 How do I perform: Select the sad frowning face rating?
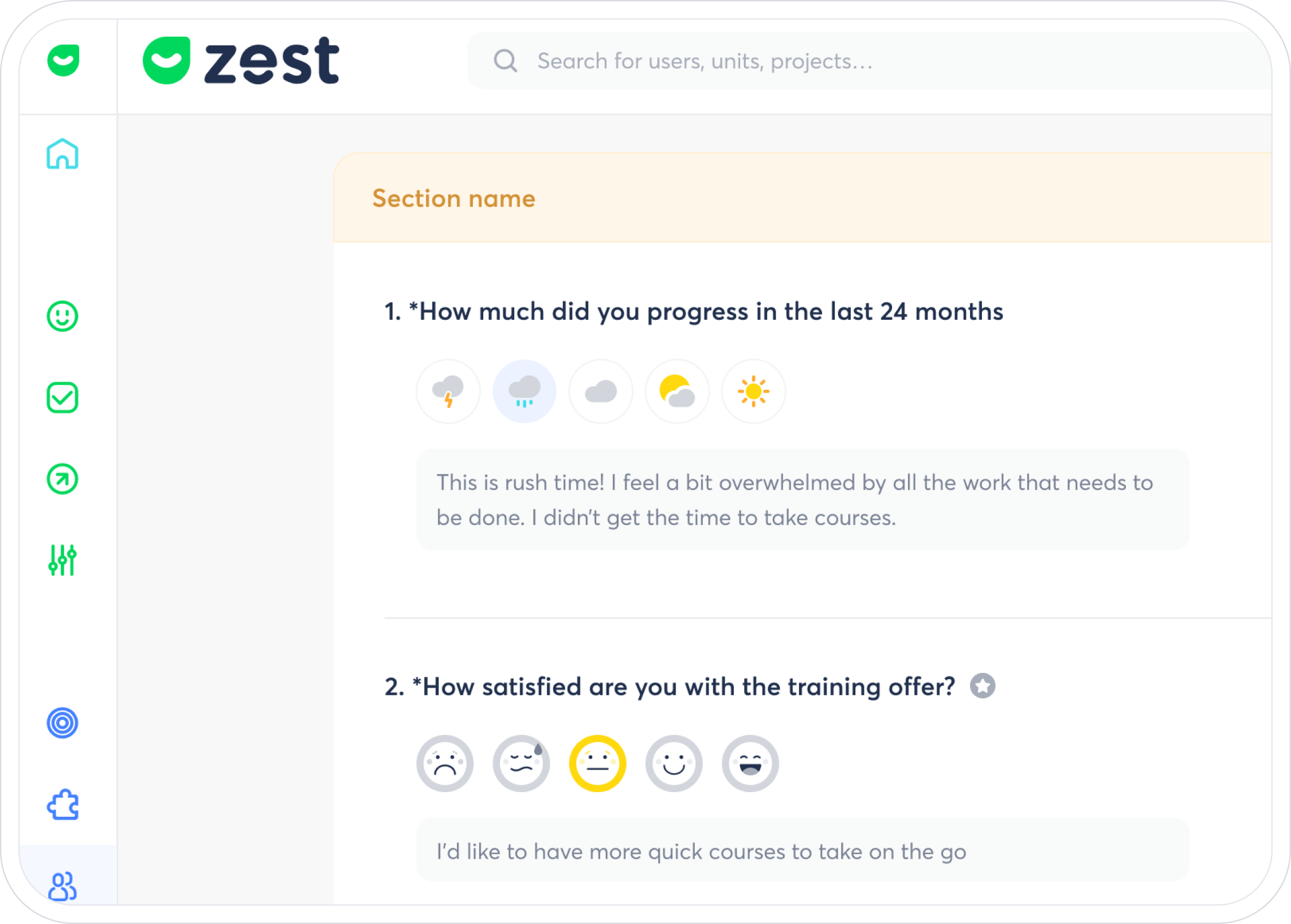point(445,764)
